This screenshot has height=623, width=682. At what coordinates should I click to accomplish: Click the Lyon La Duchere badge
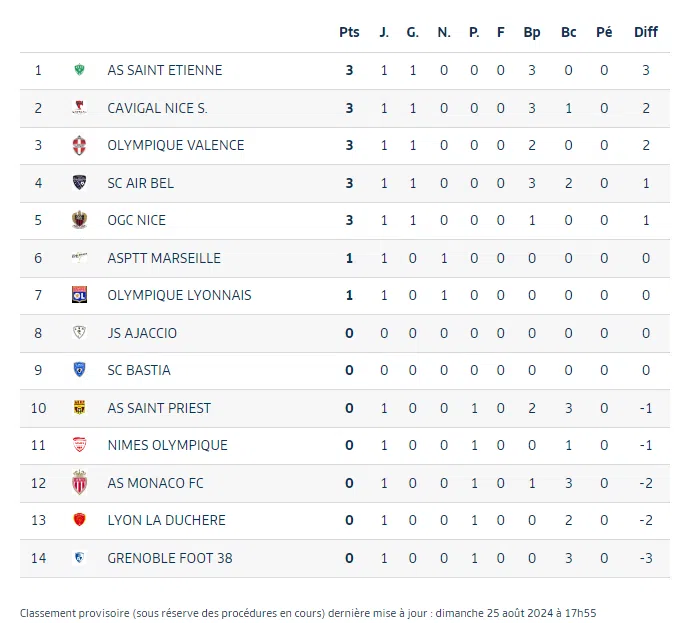click(79, 520)
